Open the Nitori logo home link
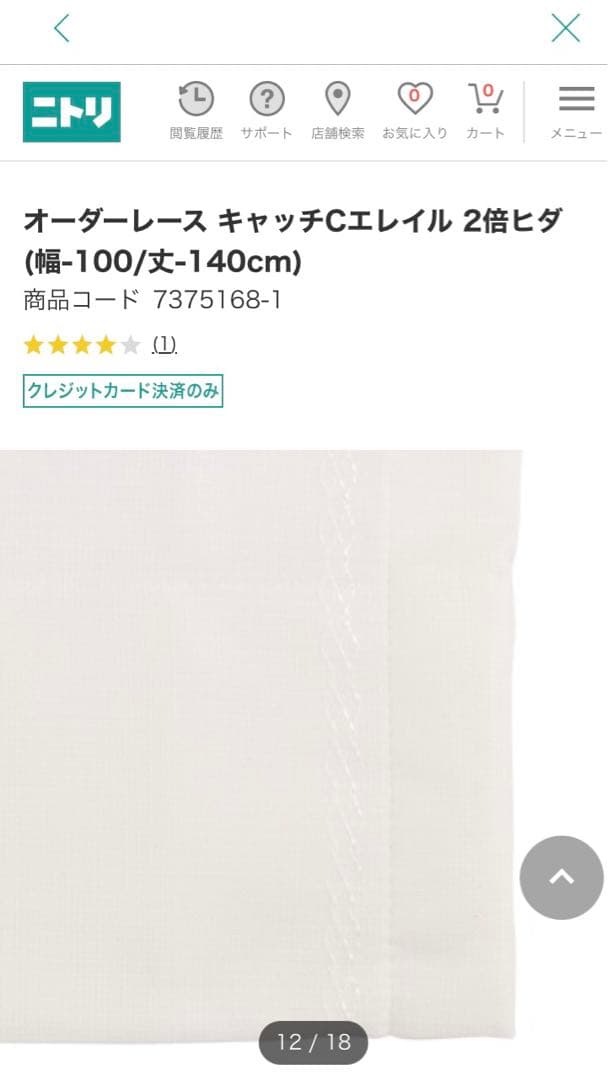608x1080 pixels. click(72, 112)
